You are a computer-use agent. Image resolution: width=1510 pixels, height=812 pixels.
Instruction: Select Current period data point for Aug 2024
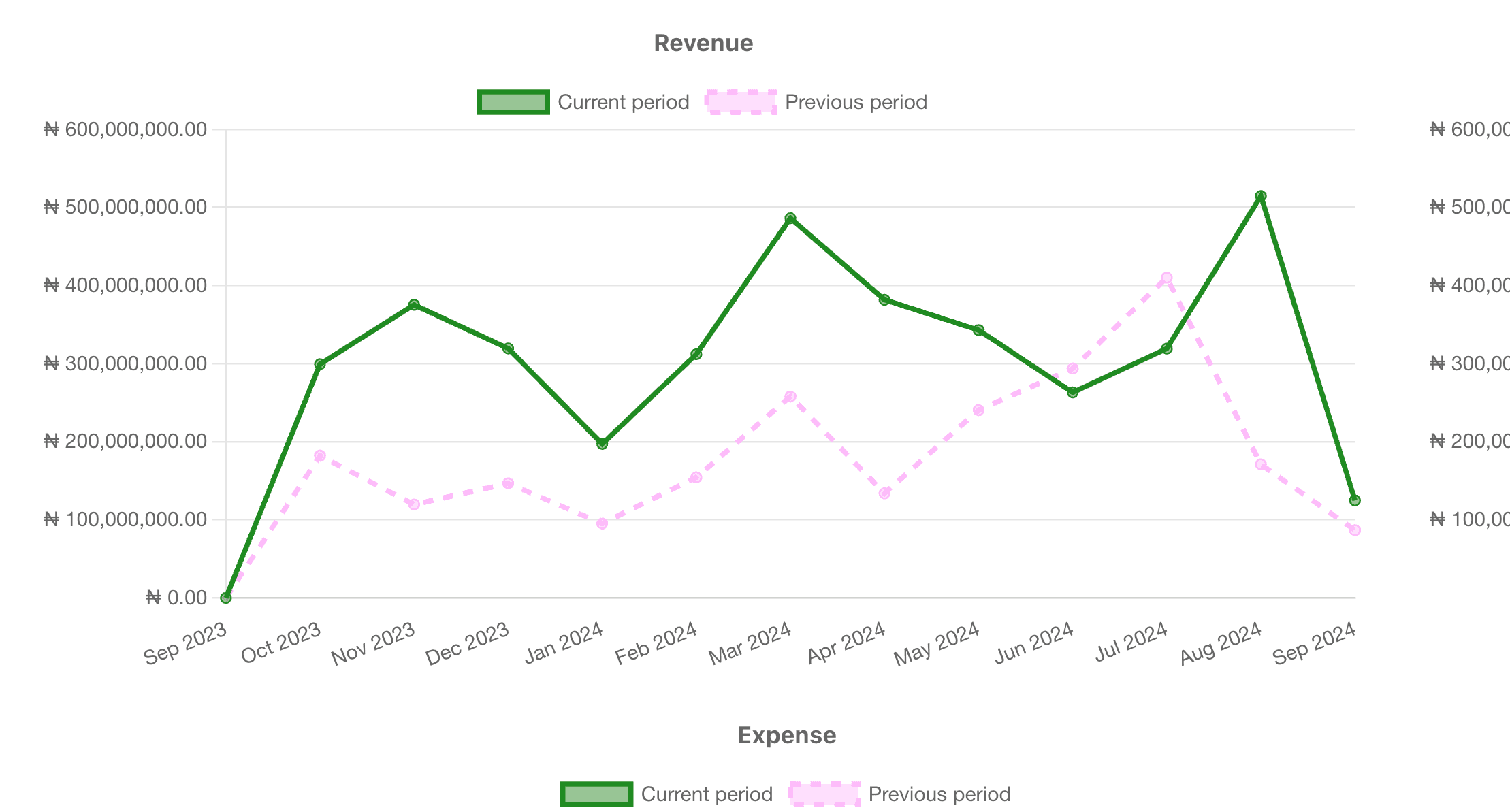tap(1261, 196)
